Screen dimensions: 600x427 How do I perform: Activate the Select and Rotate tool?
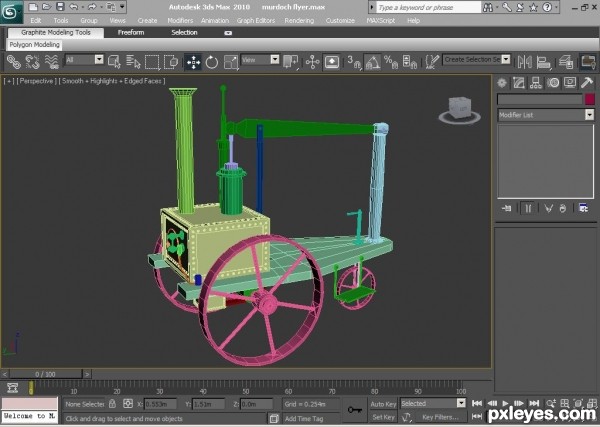(x=212, y=62)
